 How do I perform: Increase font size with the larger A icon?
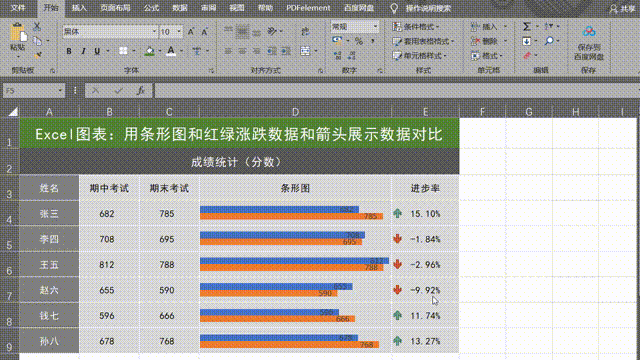(x=191, y=32)
